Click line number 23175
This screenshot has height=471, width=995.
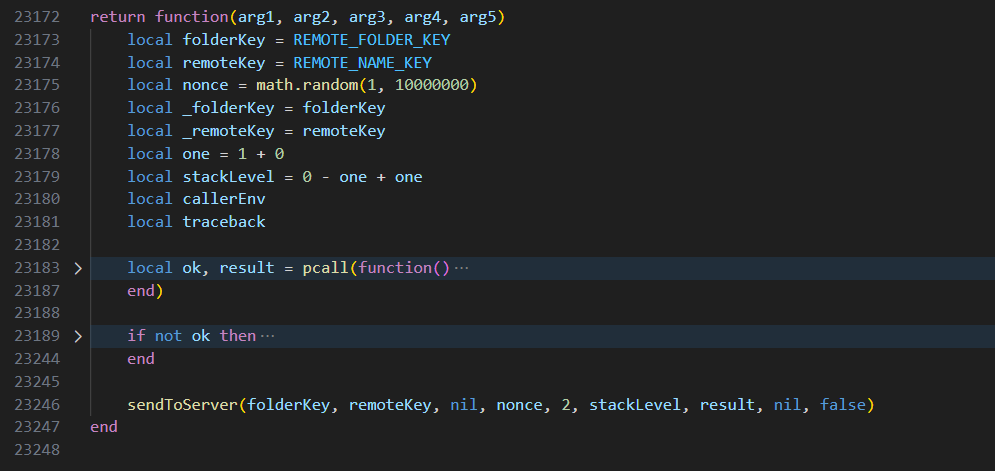click(x=37, y=85)
